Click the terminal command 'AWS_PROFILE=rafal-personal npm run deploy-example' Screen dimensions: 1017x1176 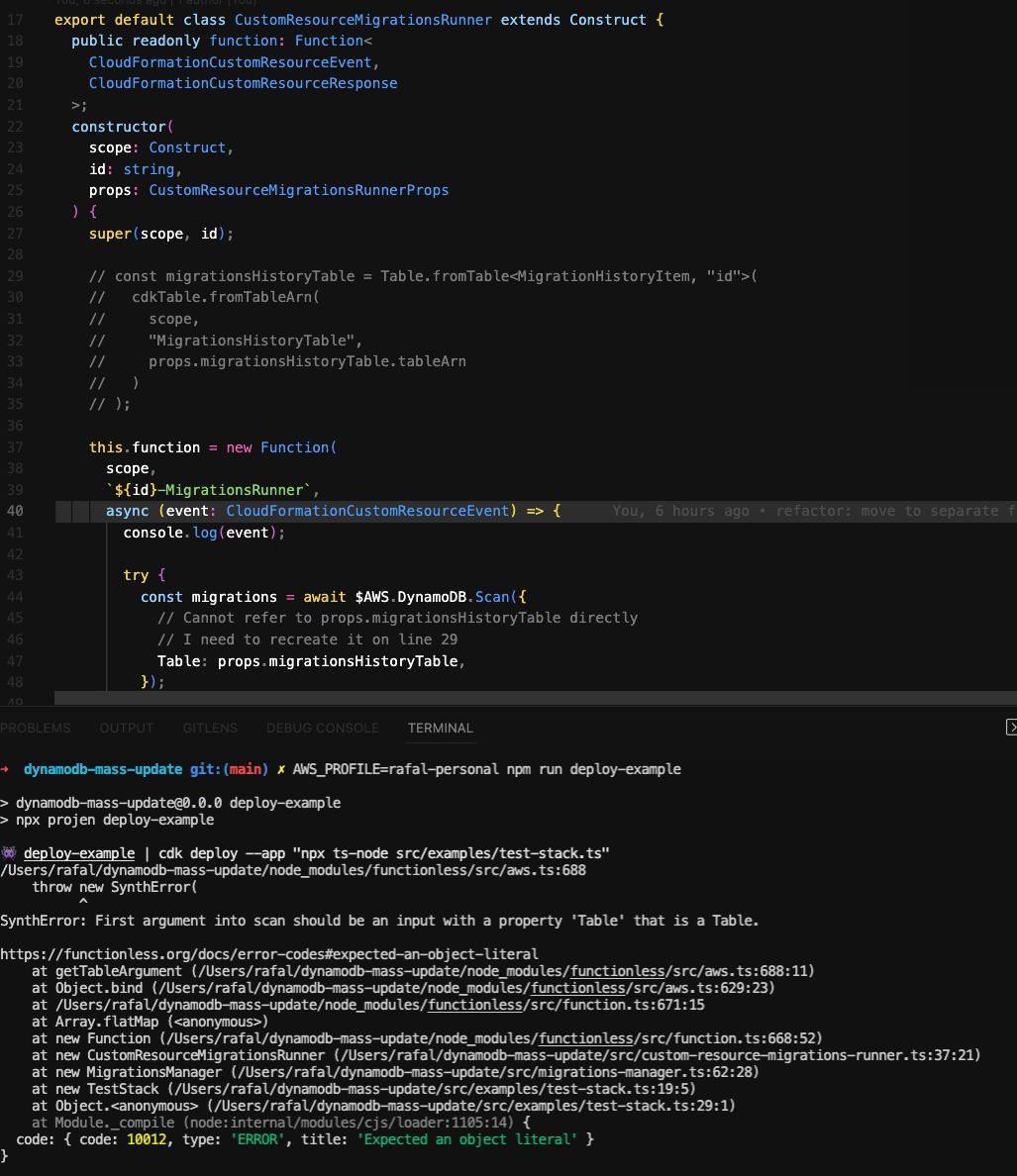point(487,769)
